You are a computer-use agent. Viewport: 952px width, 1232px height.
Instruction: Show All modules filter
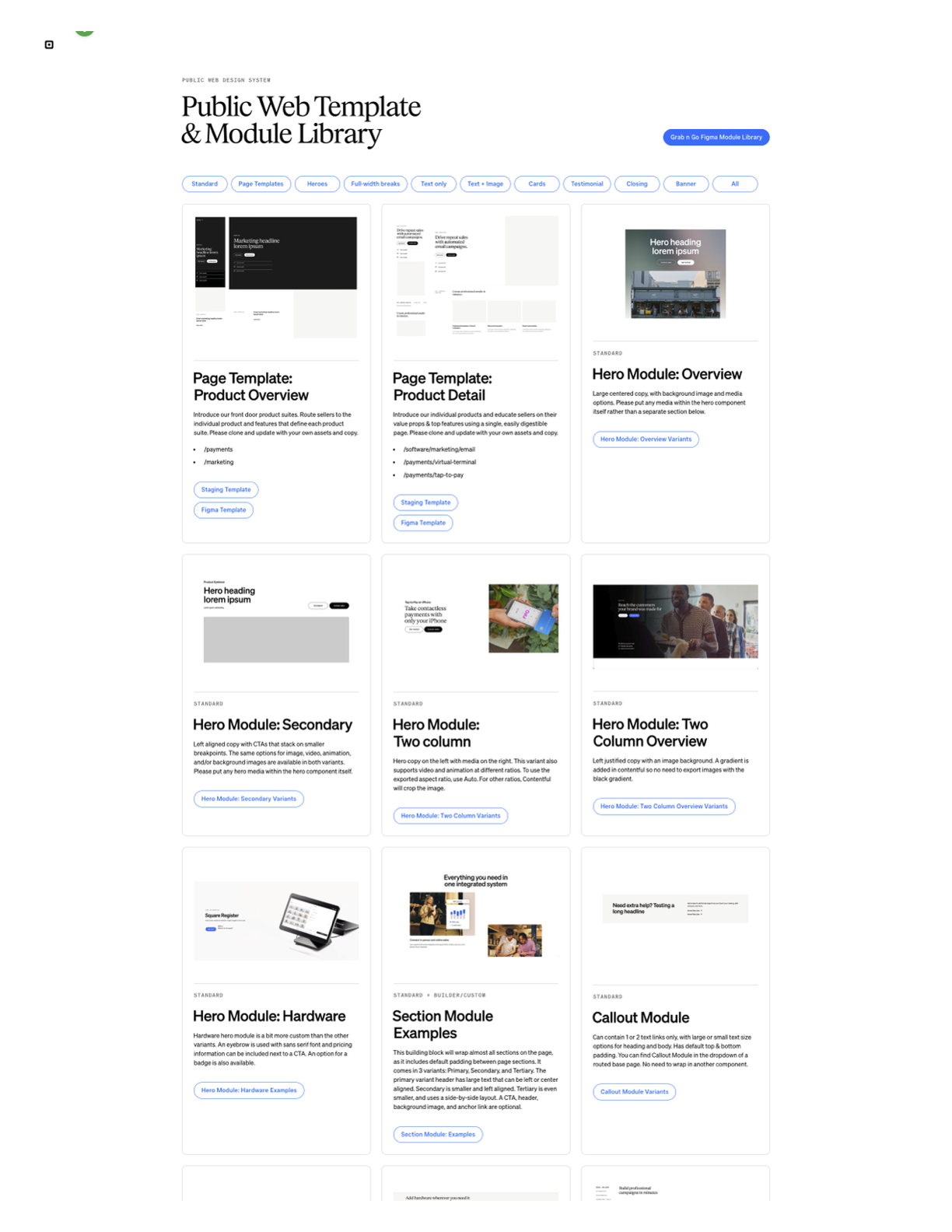click(x=735, y=184)
